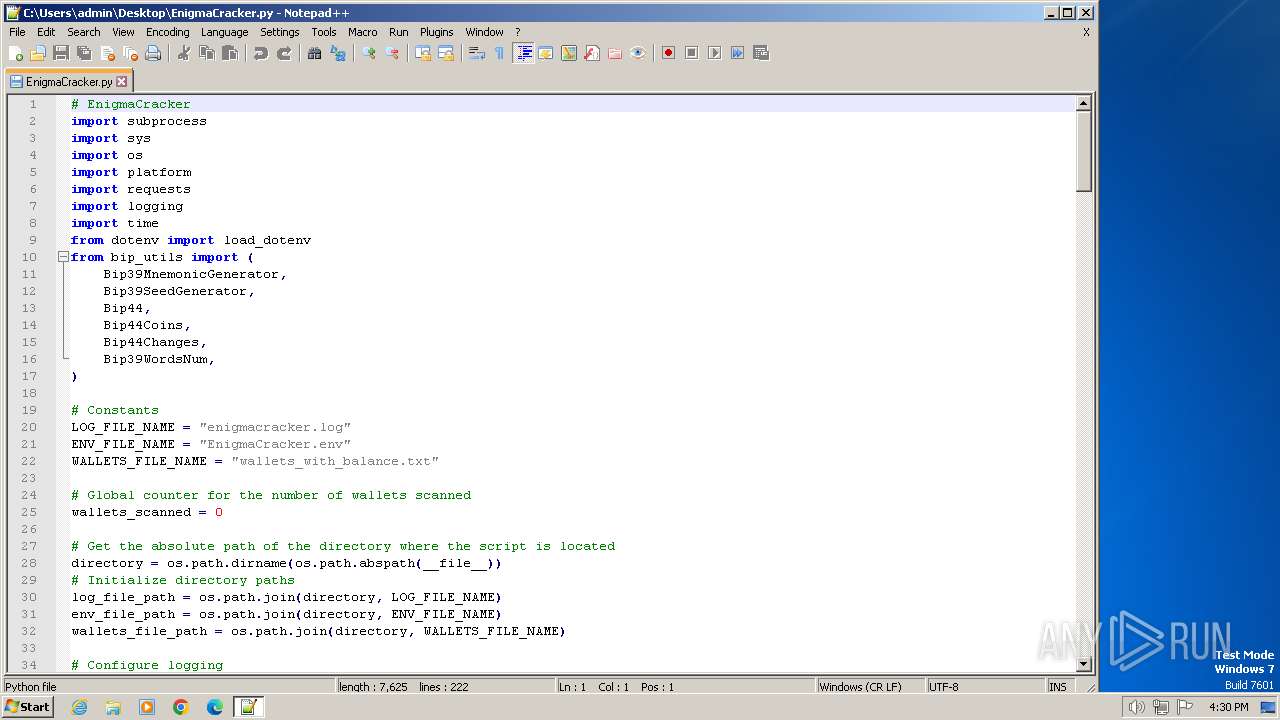This screenshot has height=720, width=1280.
Task: Toggle word wrap in toolbar
Action: coord(477,53)
